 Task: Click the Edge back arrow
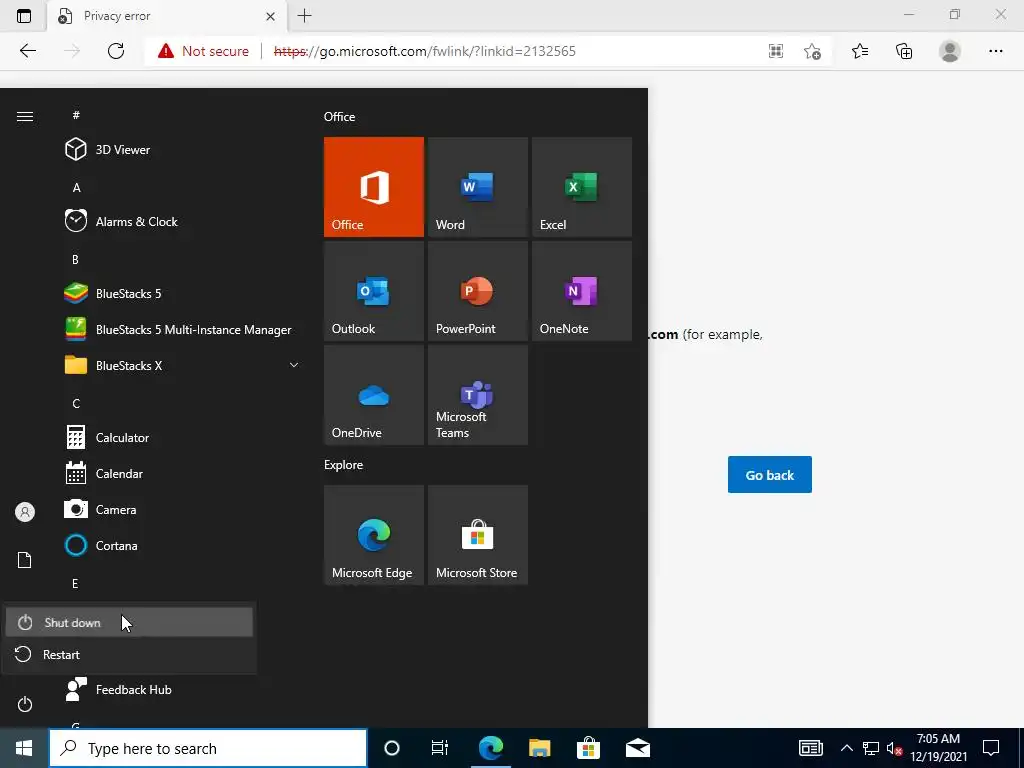(27, 51)
